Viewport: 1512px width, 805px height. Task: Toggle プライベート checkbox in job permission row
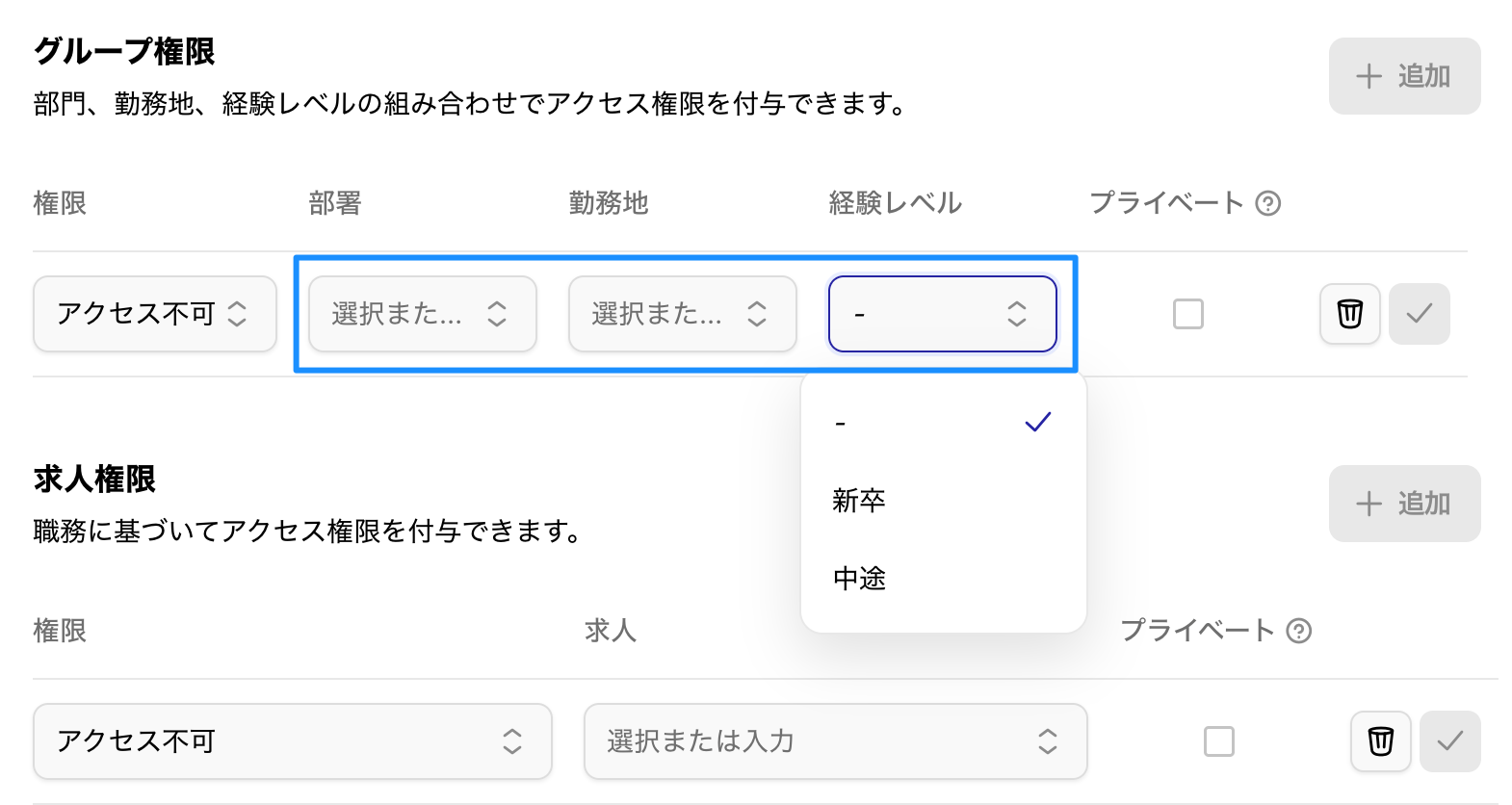[x=1218, y=741]
